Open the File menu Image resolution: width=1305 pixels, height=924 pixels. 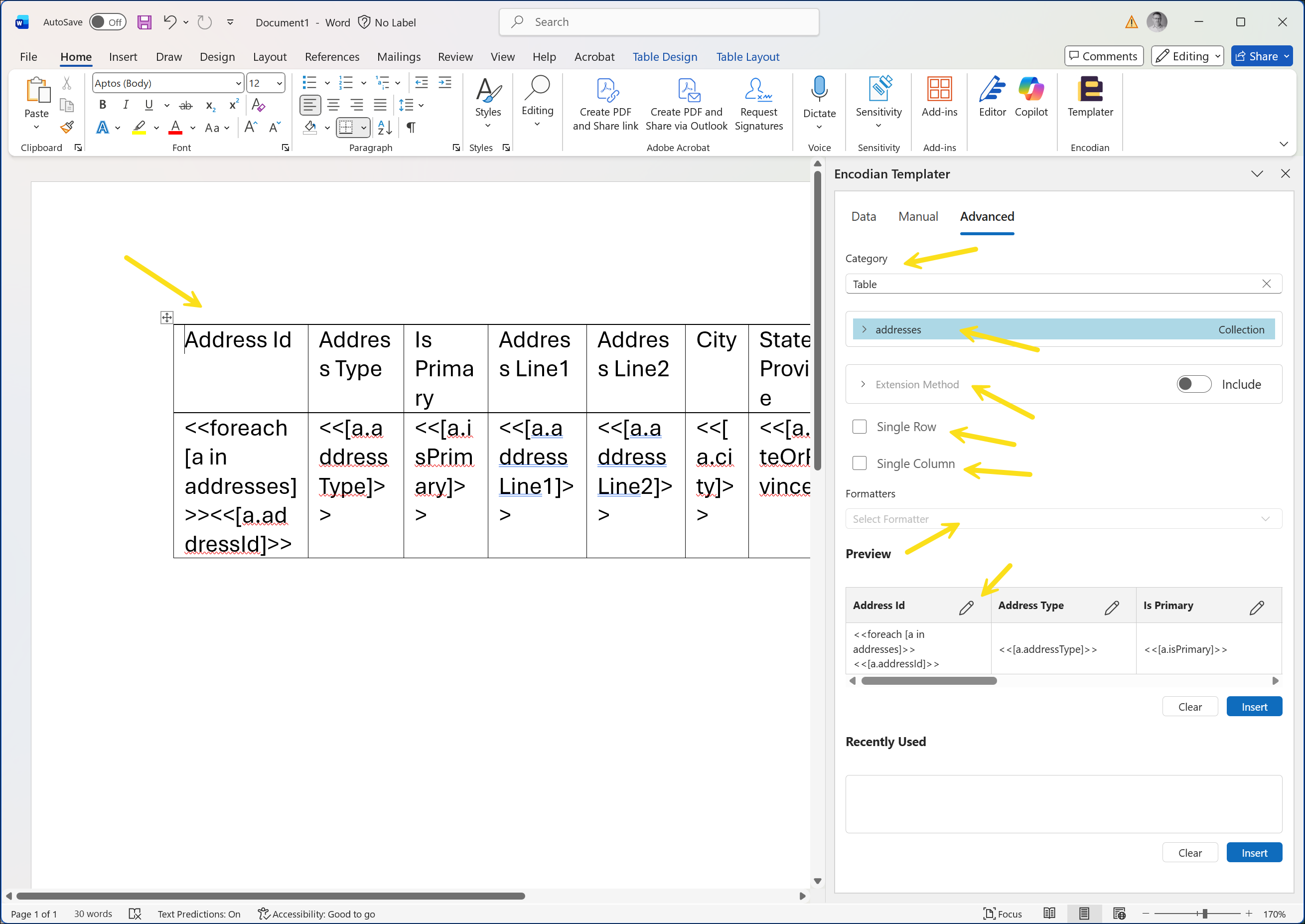pos(28,56)
